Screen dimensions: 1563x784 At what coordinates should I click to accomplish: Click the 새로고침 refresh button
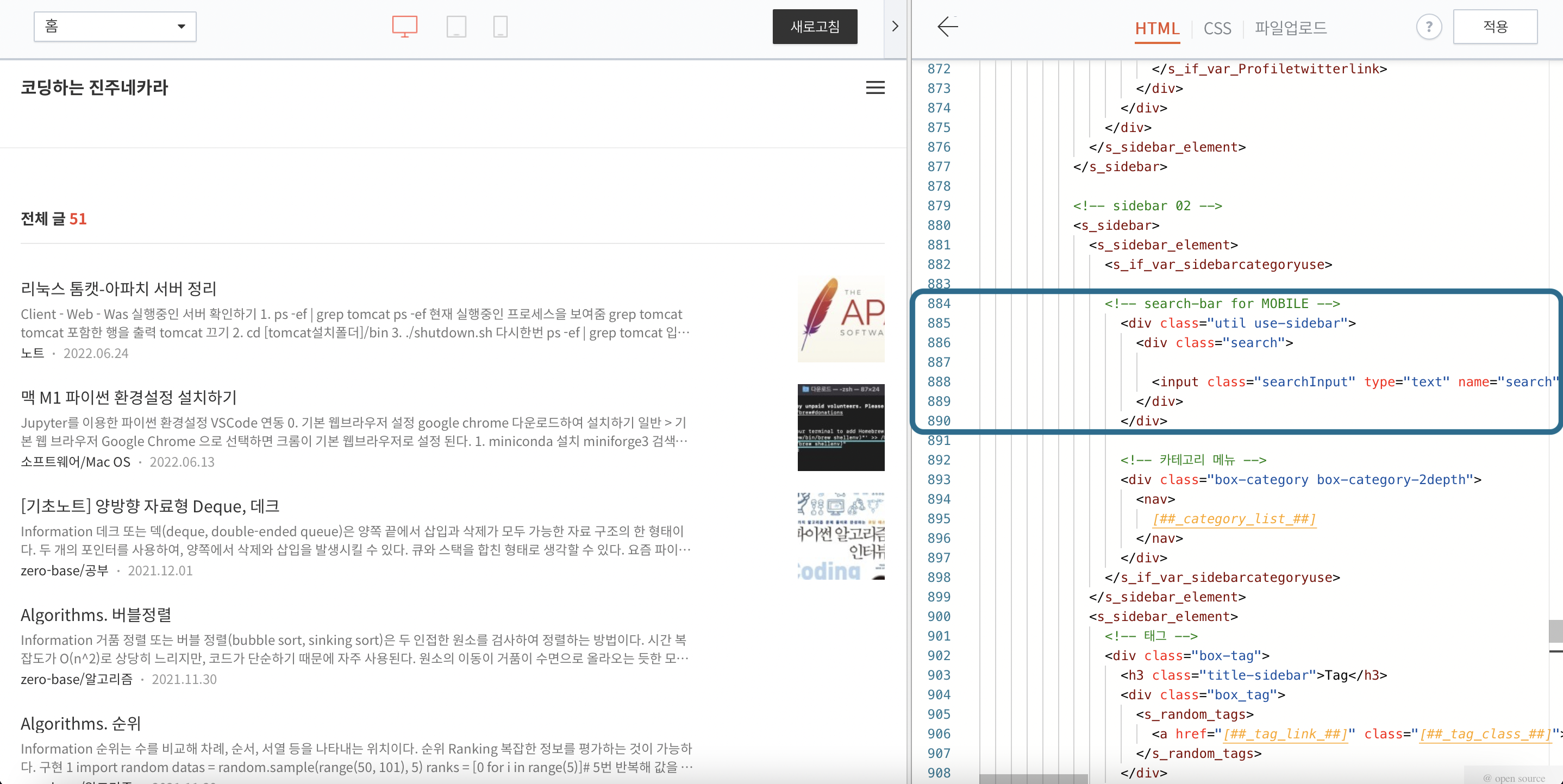[x=815, y=27]
